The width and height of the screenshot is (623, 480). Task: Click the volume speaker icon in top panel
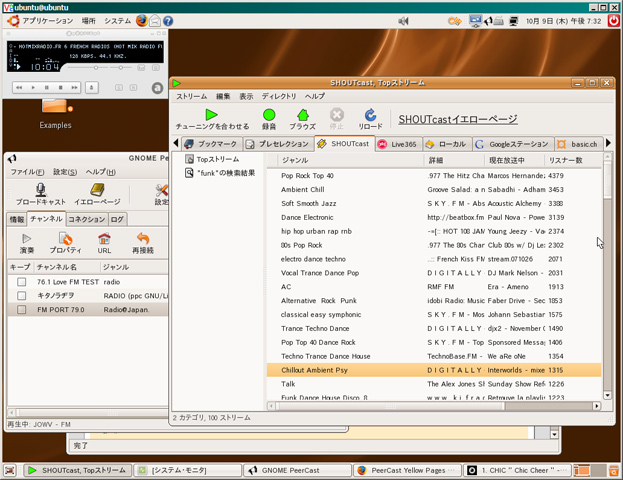(403, 21)
